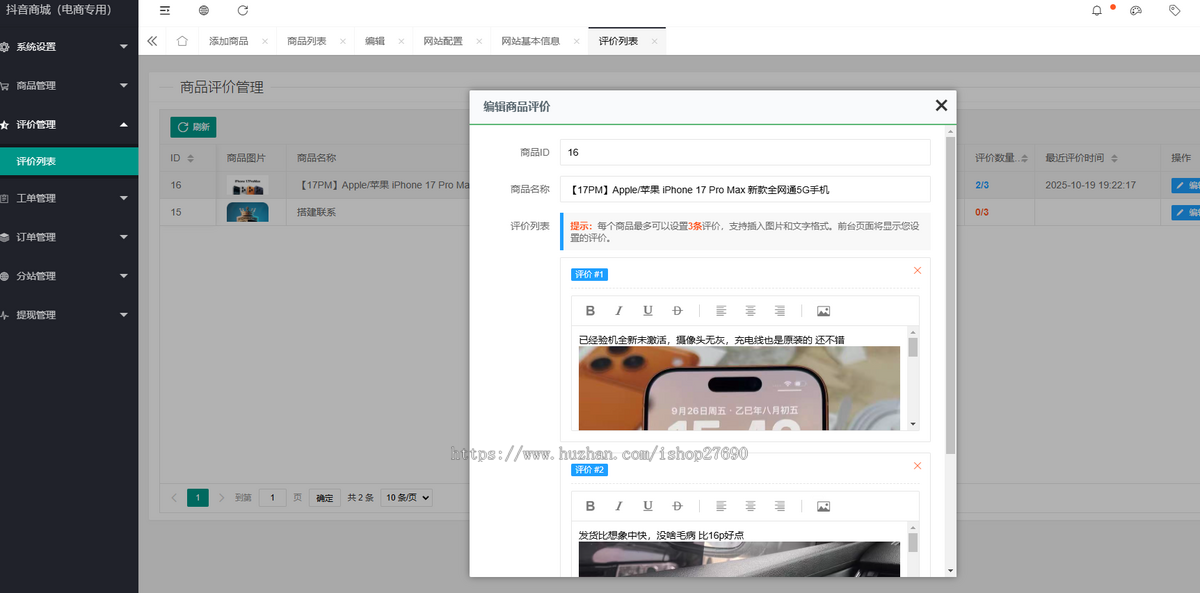The width and height of the screenshot is (1200, 593).
Task: Toggle the sidebar collapse hamburger icon
Action: (165, 10)
